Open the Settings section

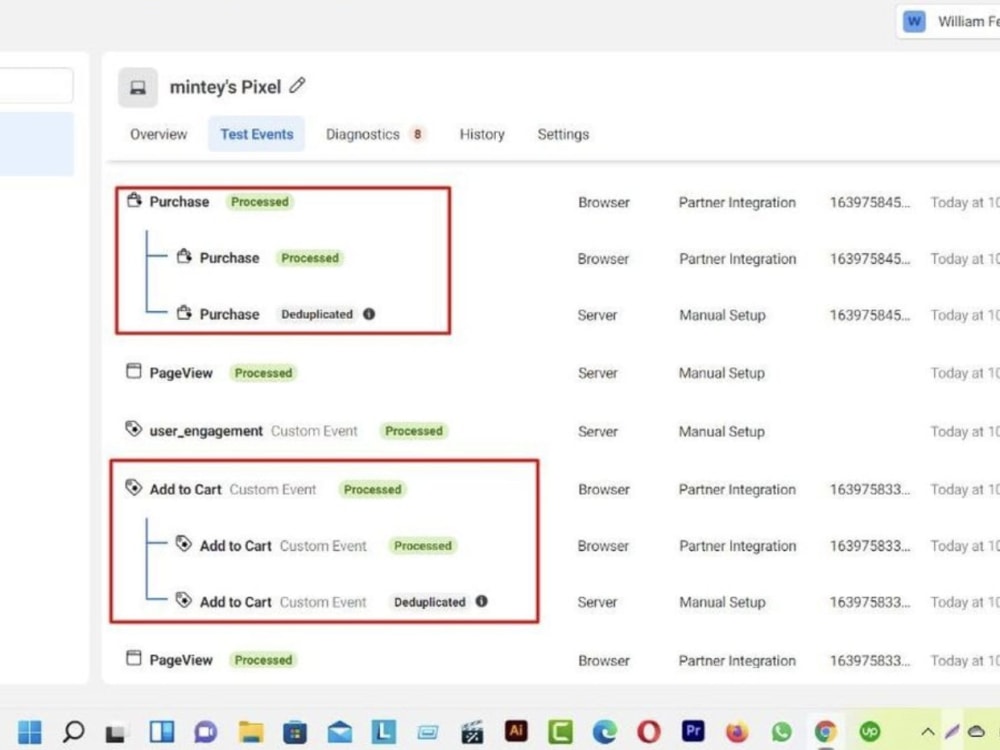point(562,134)
